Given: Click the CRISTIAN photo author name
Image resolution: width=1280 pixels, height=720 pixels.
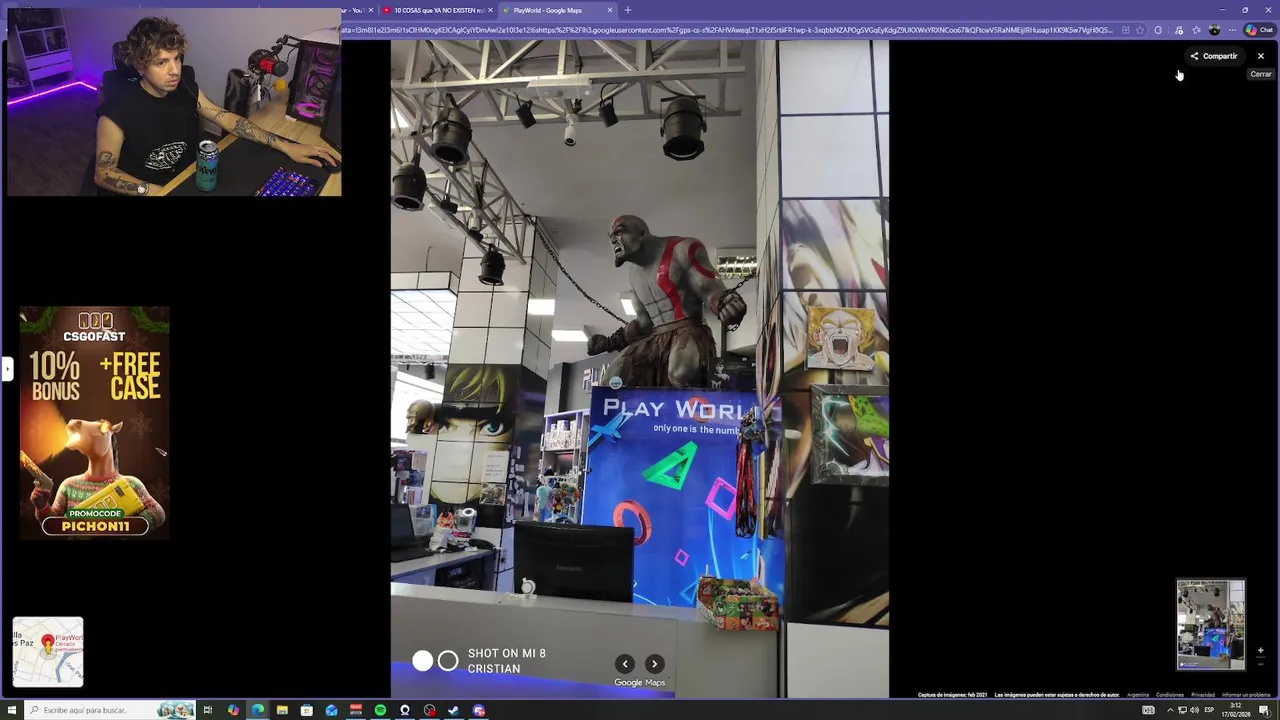Looking at the screenshot, I should point(494,669).
